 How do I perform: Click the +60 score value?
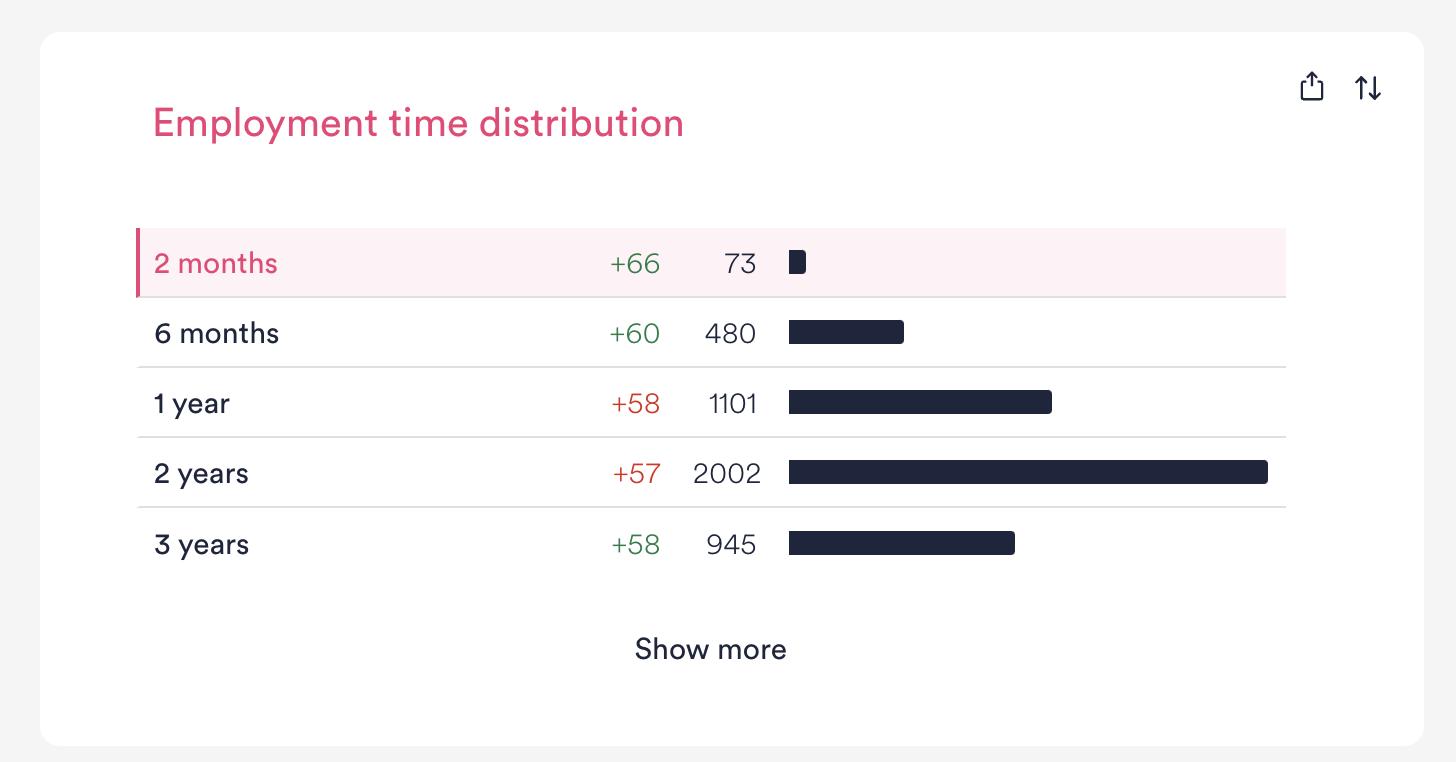pos(635,334)
